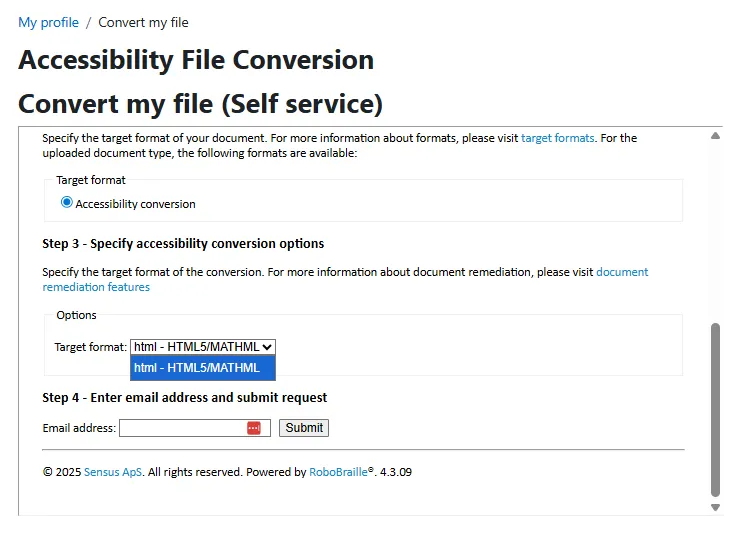Open the Sensus ApS footer link
The width and height of the screenshot is (744, 544).
pyautogui.click(x=112, y=472)
